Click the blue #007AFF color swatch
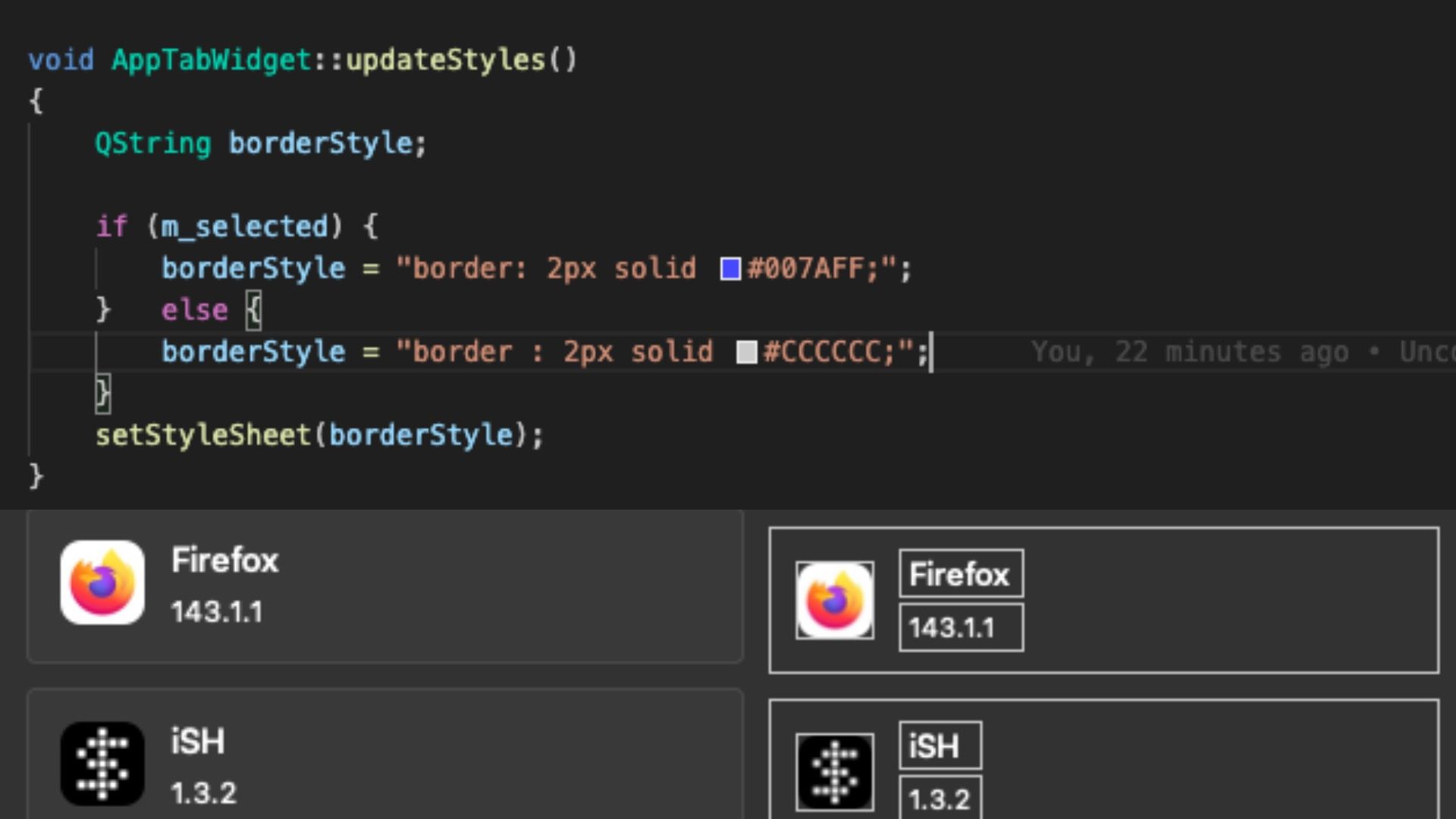 (x=730, y=268)
